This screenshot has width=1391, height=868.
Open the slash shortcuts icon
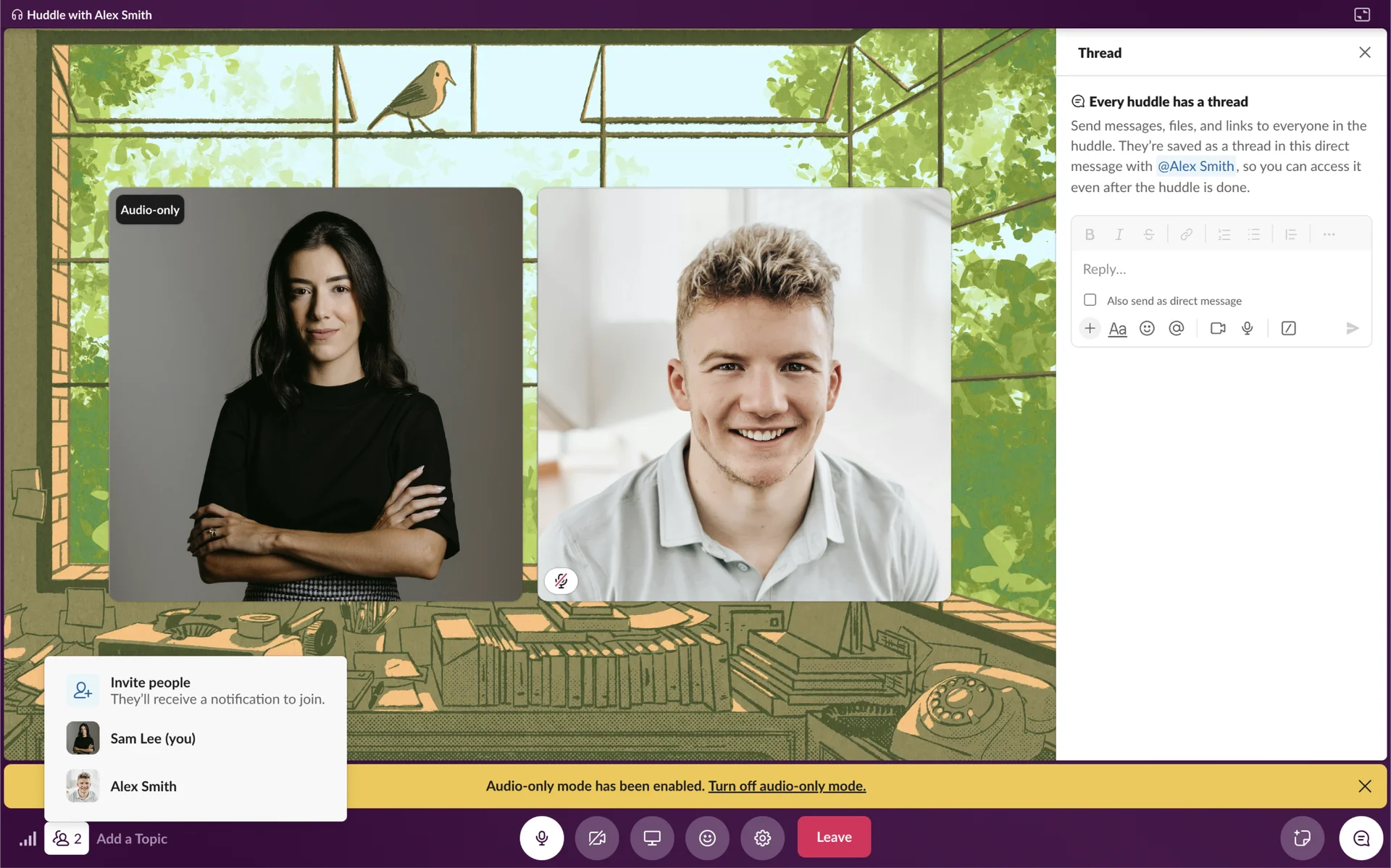pos(1288,328)
